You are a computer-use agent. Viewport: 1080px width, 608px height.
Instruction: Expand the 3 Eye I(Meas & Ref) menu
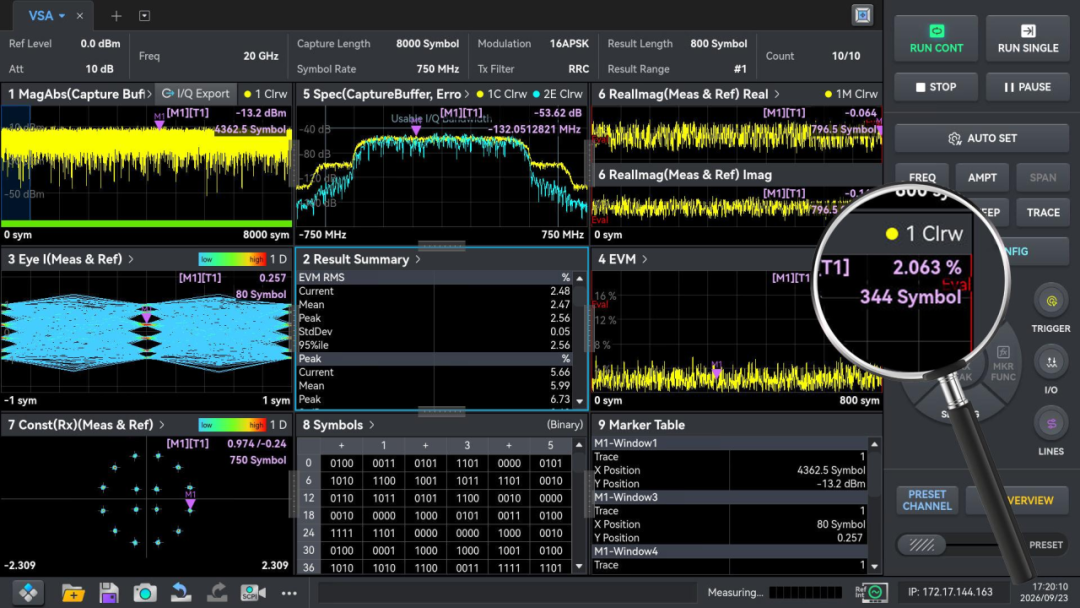click(131, 260)
